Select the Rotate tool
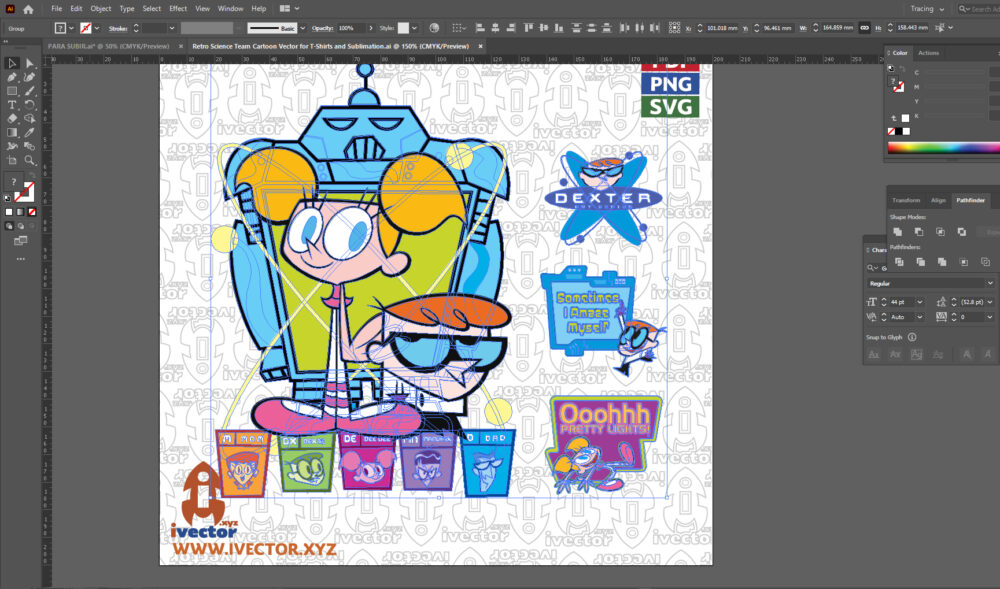1000x589 pixels. 29,105
